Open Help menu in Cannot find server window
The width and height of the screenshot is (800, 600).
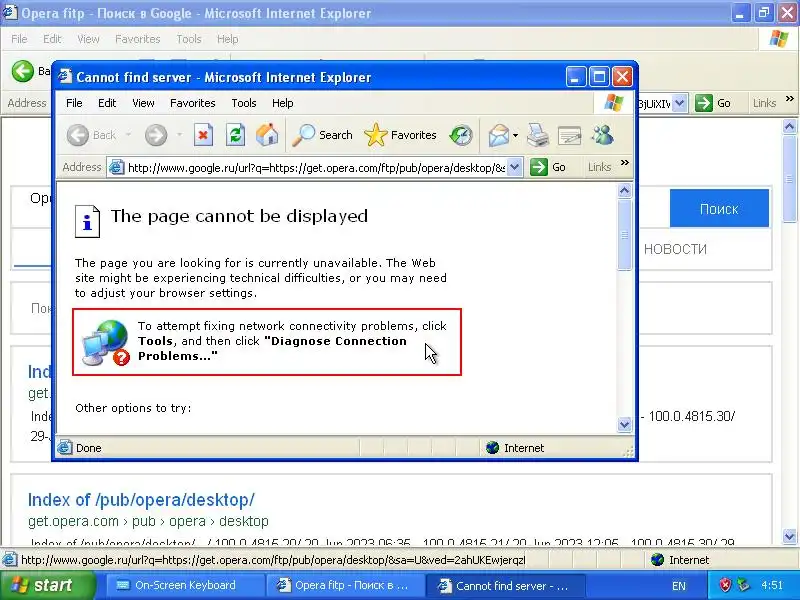[283, 103]
